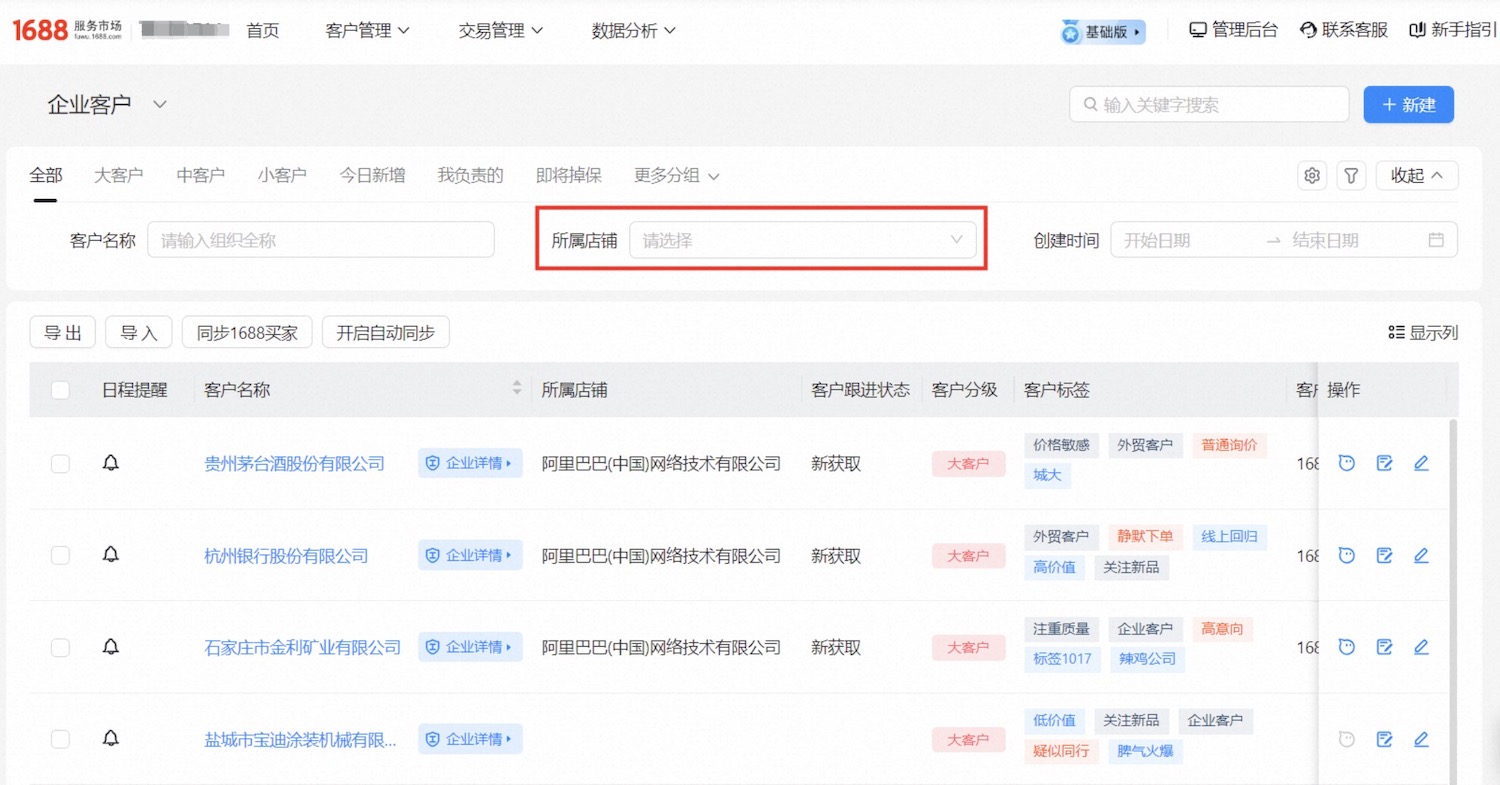The image size is (1500, 785).
Task: Click note icon in 贵州茅台酒 row
Action: (x=1384, y=463)
